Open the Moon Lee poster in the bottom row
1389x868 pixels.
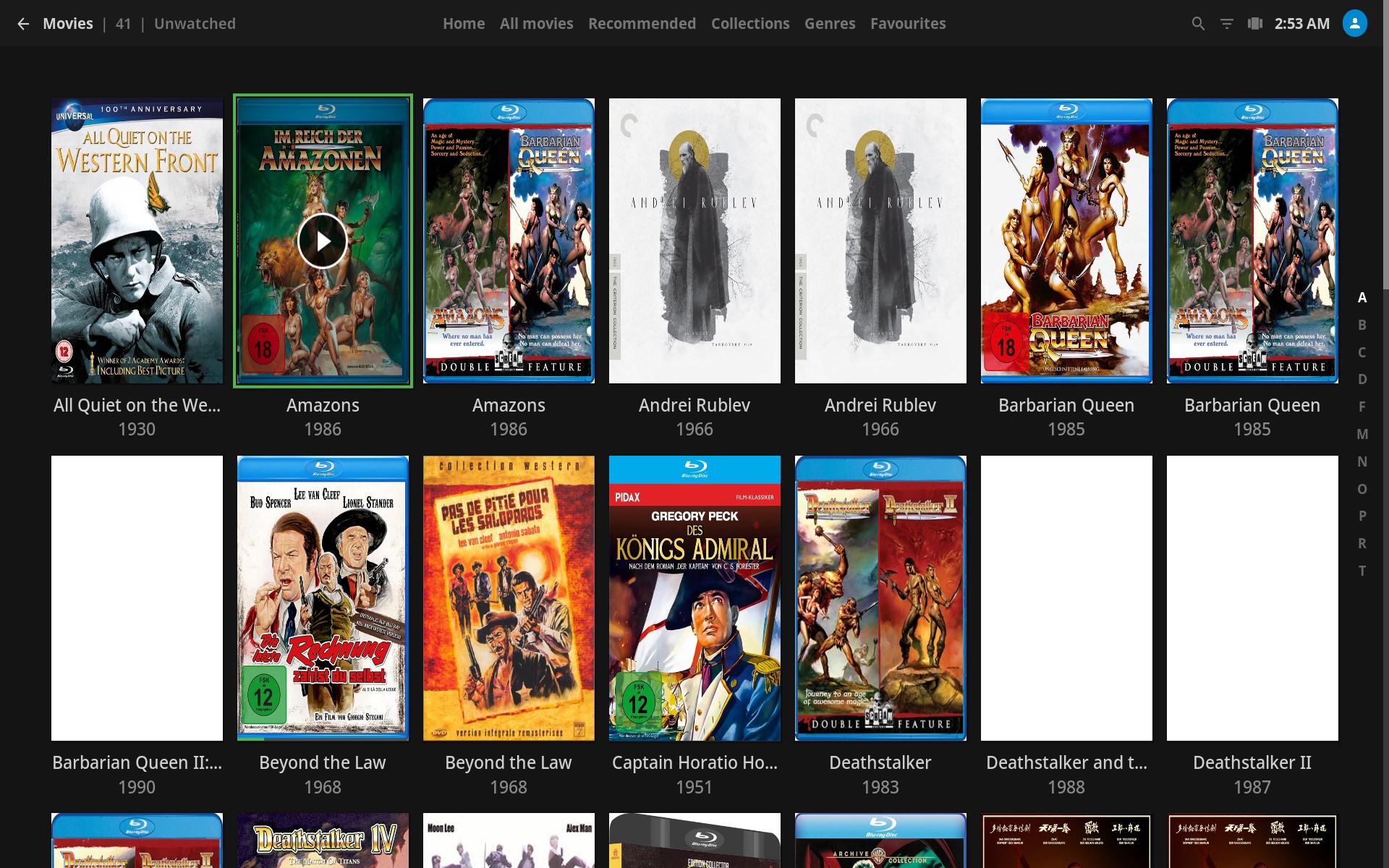[x=509, y=841]
